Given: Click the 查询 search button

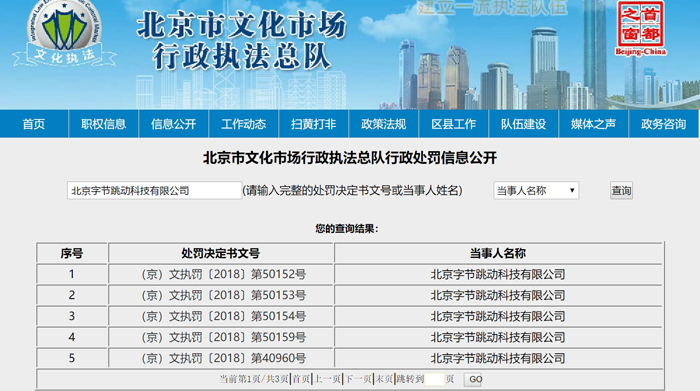Looking at the screenshot, I should point(621,191).
